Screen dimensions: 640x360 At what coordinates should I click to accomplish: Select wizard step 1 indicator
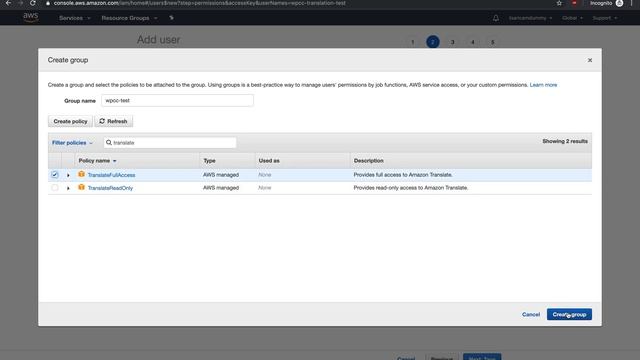pos(413,42)
